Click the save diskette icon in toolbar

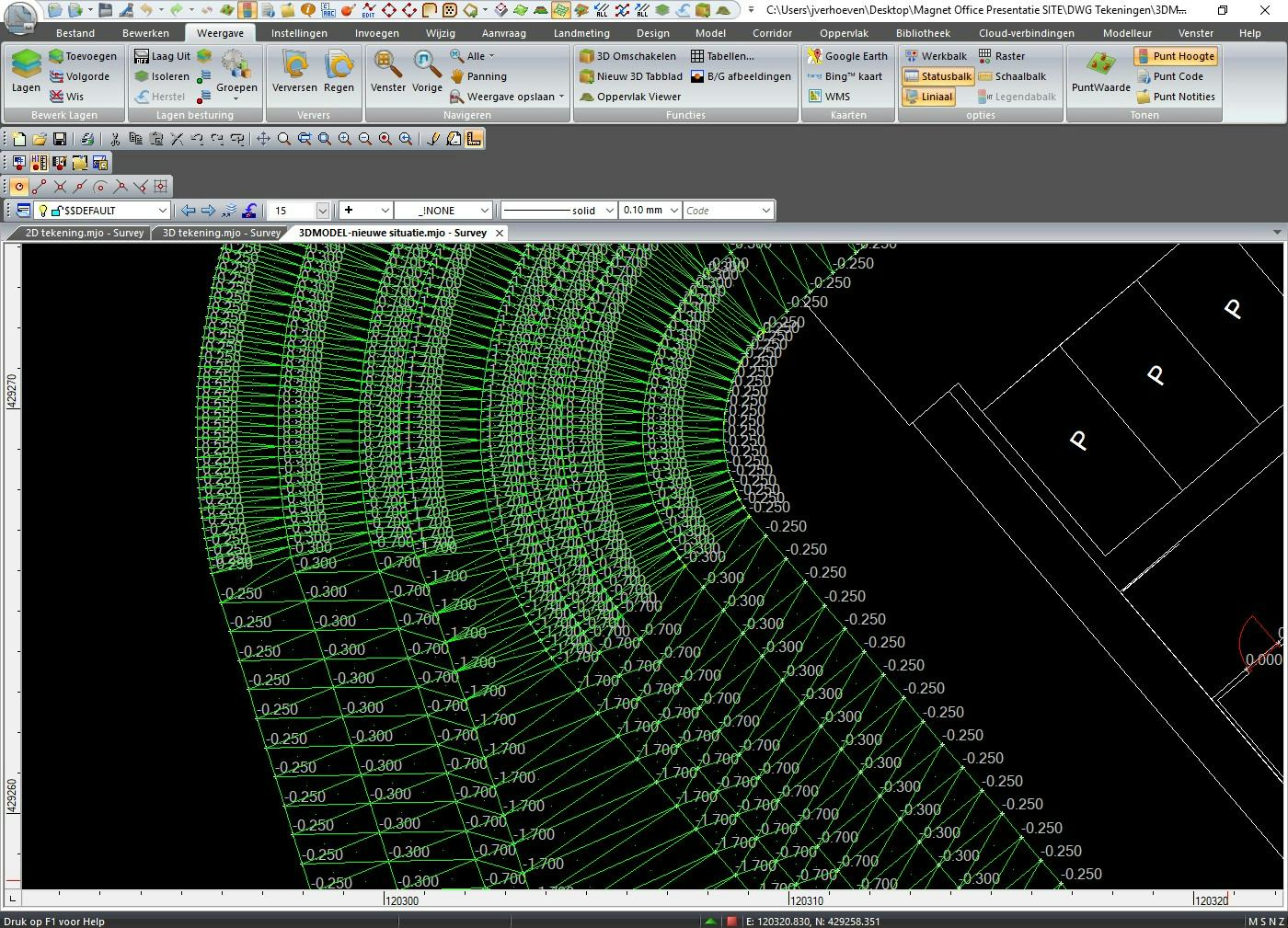(x=60, y=139)
